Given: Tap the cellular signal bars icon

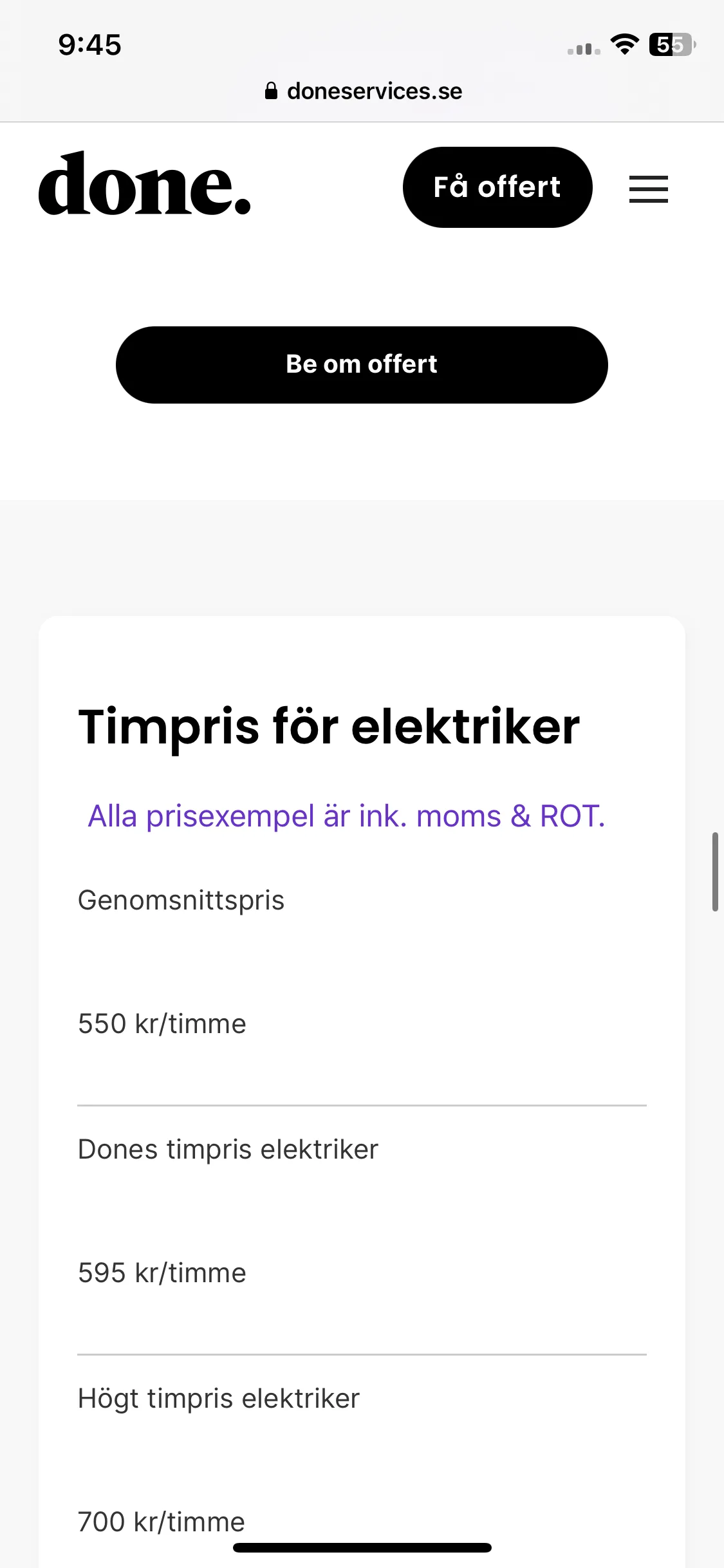Looking at the screenshot, I should point(584,48).
